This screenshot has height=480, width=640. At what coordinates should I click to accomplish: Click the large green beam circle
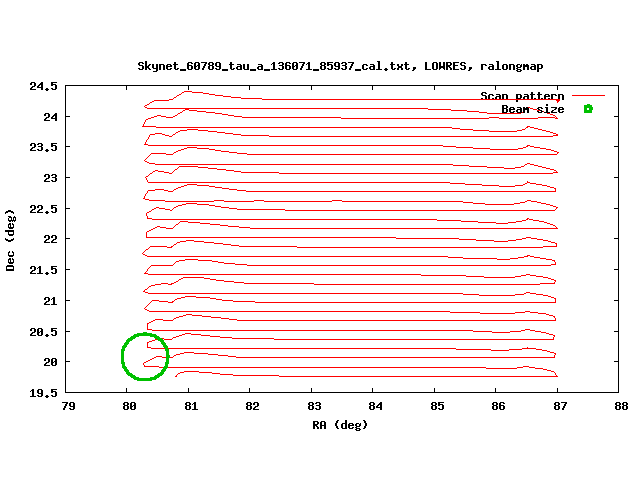pos(145,357)
